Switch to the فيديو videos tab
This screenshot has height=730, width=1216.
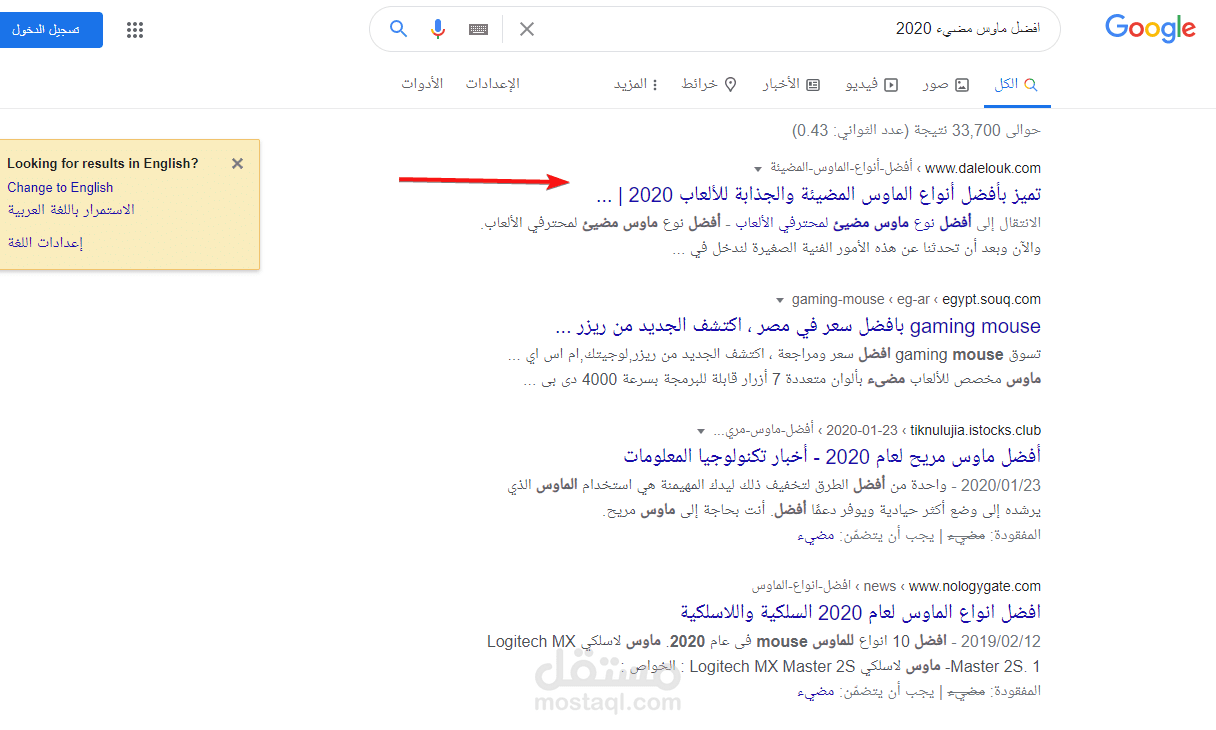(872, 84)
